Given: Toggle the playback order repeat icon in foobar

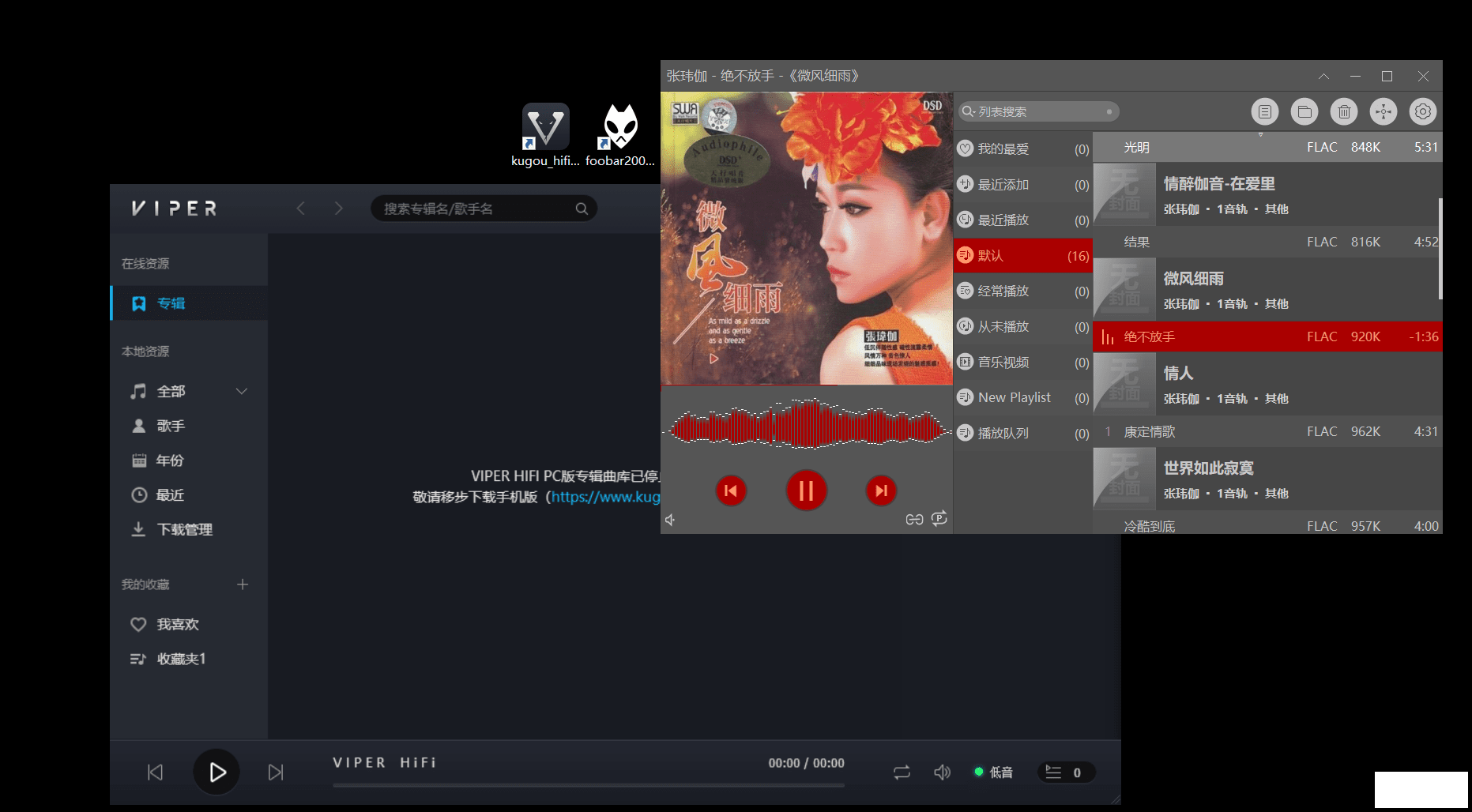Looking at the screenshot, I should coord(939,519).
